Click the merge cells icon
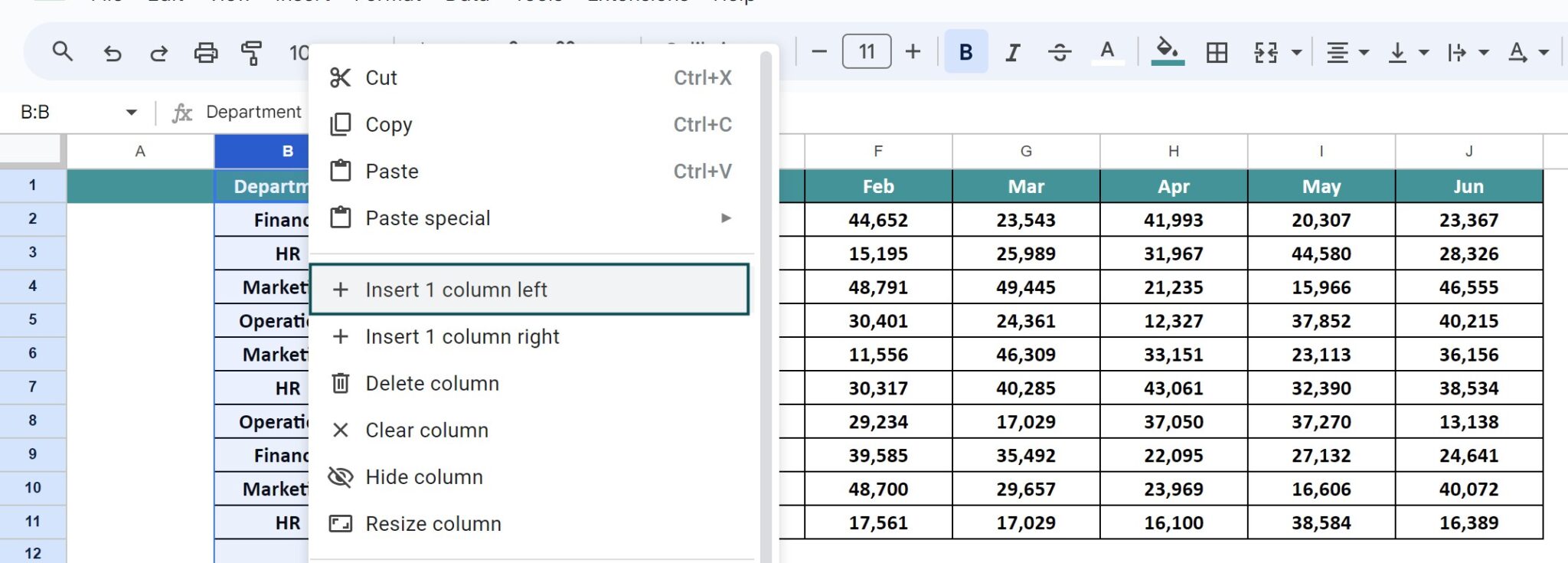Viewport: 1568px width, 563px height. click(1266, 53)
